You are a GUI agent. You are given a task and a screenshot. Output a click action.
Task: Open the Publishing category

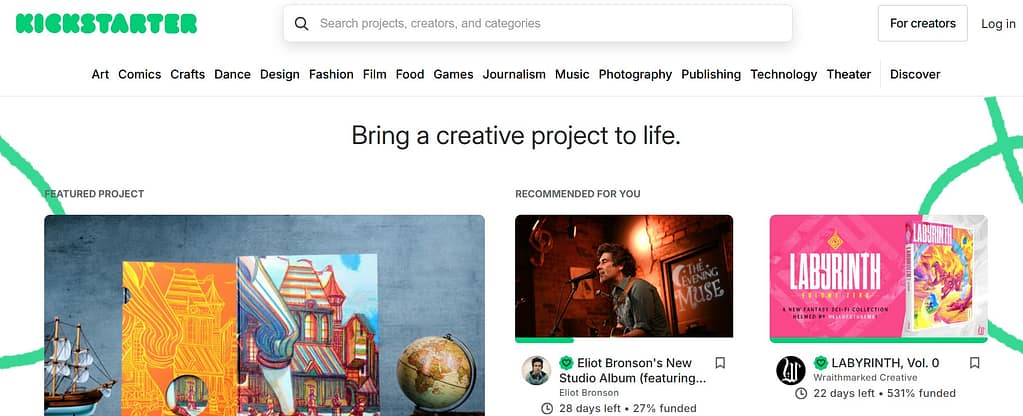pos(711,74)
